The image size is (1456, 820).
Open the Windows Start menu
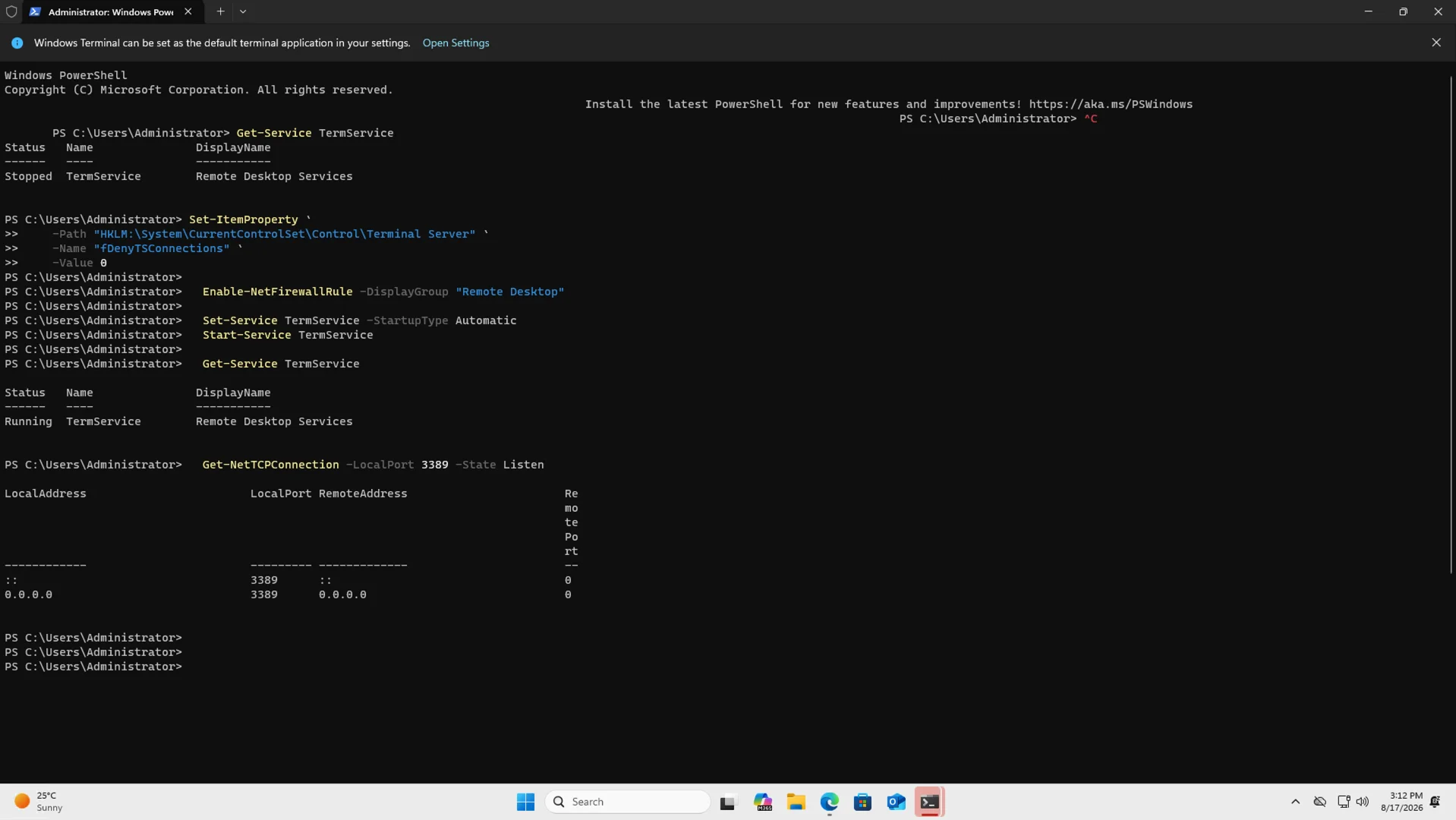[525, 802]
